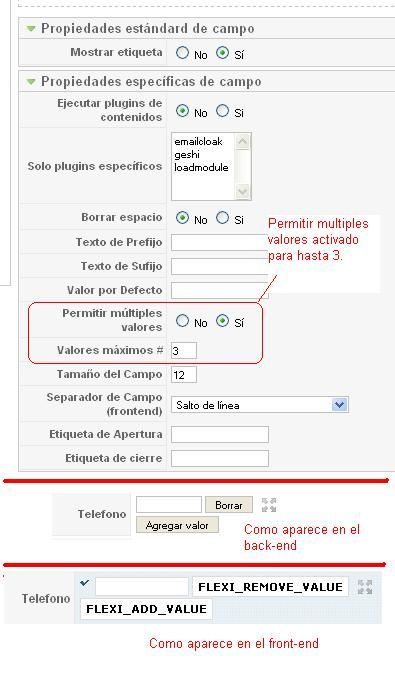
Task: Collapse Propiedades estándar de campo section
Action: 31,29
